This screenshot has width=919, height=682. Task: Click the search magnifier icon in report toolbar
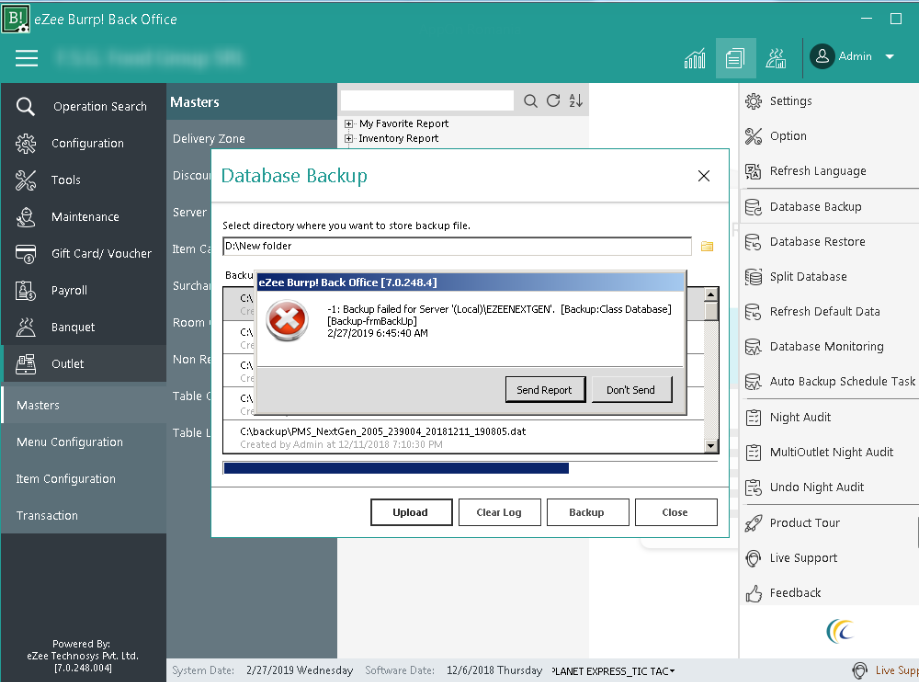(530, 101)
